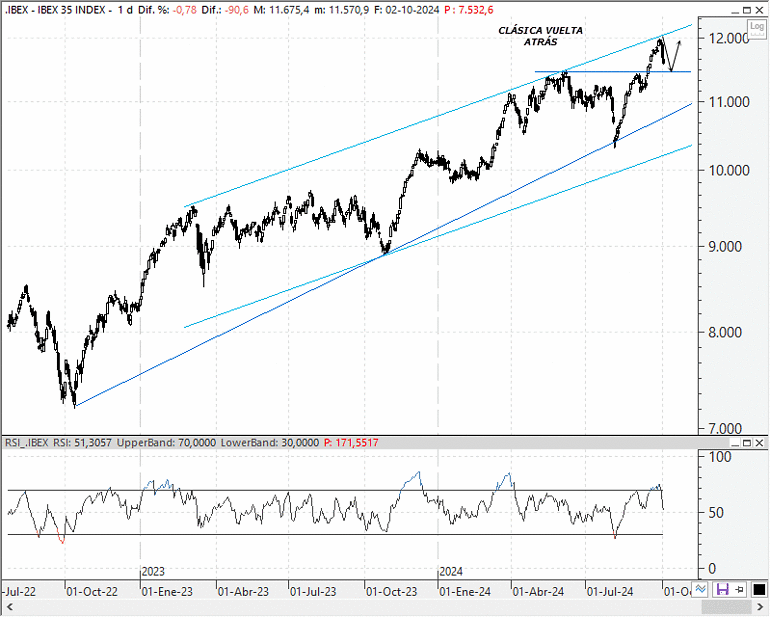The width and height of the screenshot is (770, 617).
Task: Click the 'F: 02-10-2024' date in header
Action: [407, 10]
